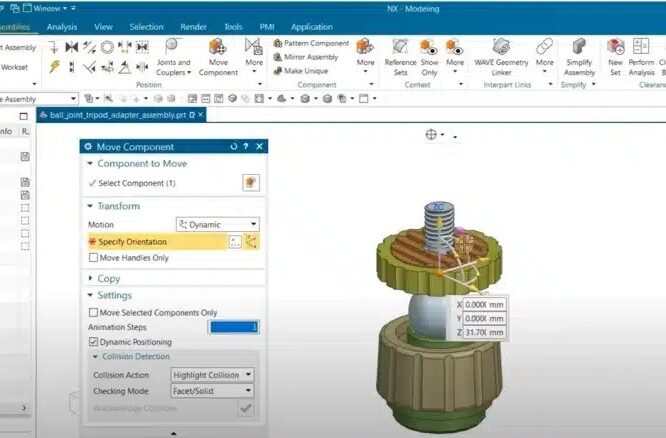Reset the Move Component dialog
The width and height of the screenshot is (666, 438).
234,147
